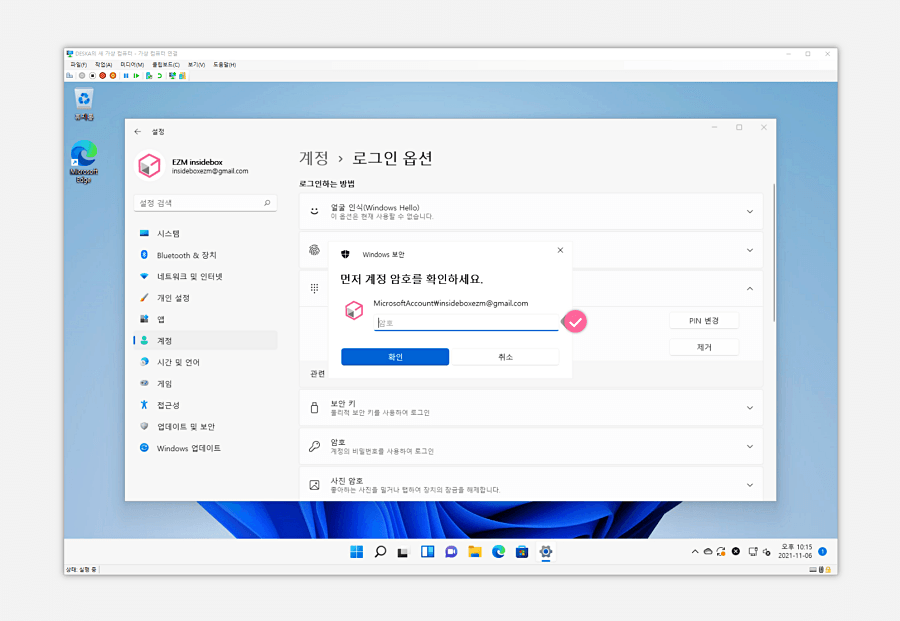900x621 pixels.
Task: Pause the virtual machine using toolbar icon
Action: (x=126, y=75)
